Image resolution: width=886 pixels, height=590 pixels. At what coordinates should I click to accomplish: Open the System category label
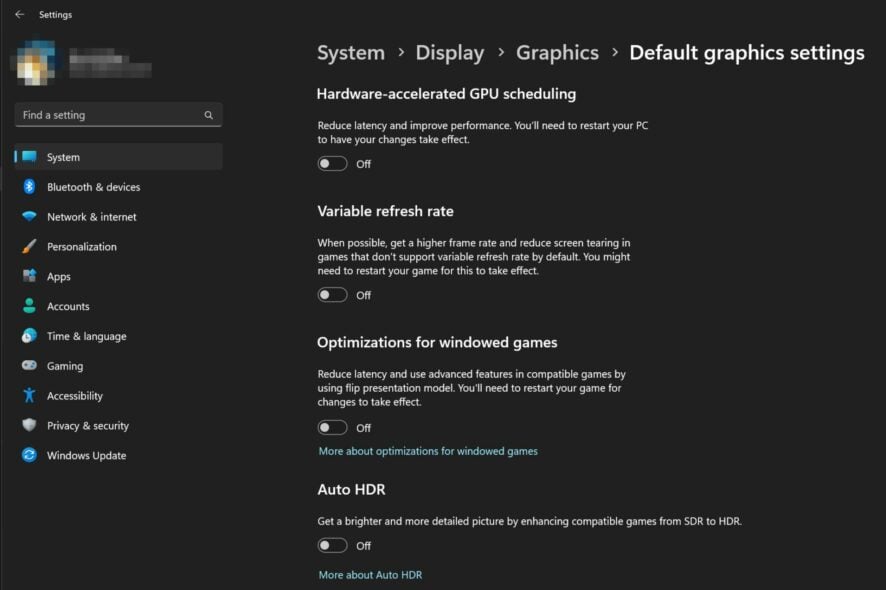[x=63, y=157]
